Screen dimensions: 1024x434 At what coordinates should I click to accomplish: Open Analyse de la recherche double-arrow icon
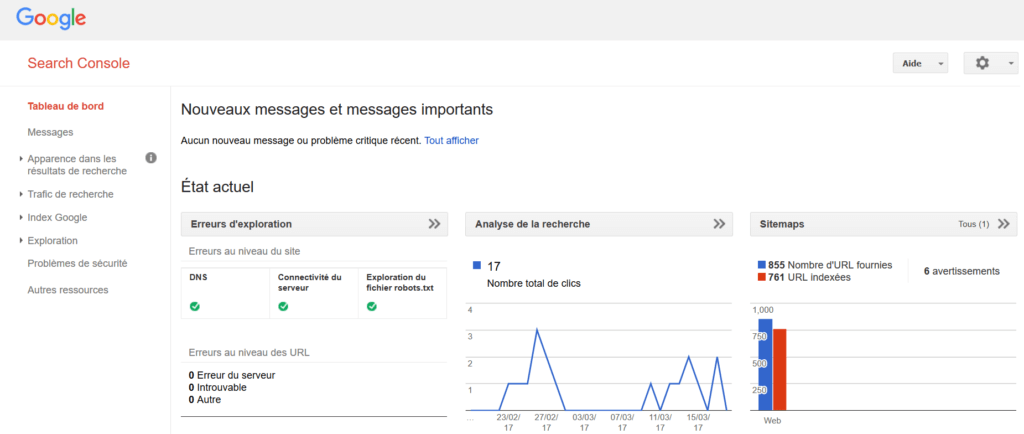tap(719, 224)
